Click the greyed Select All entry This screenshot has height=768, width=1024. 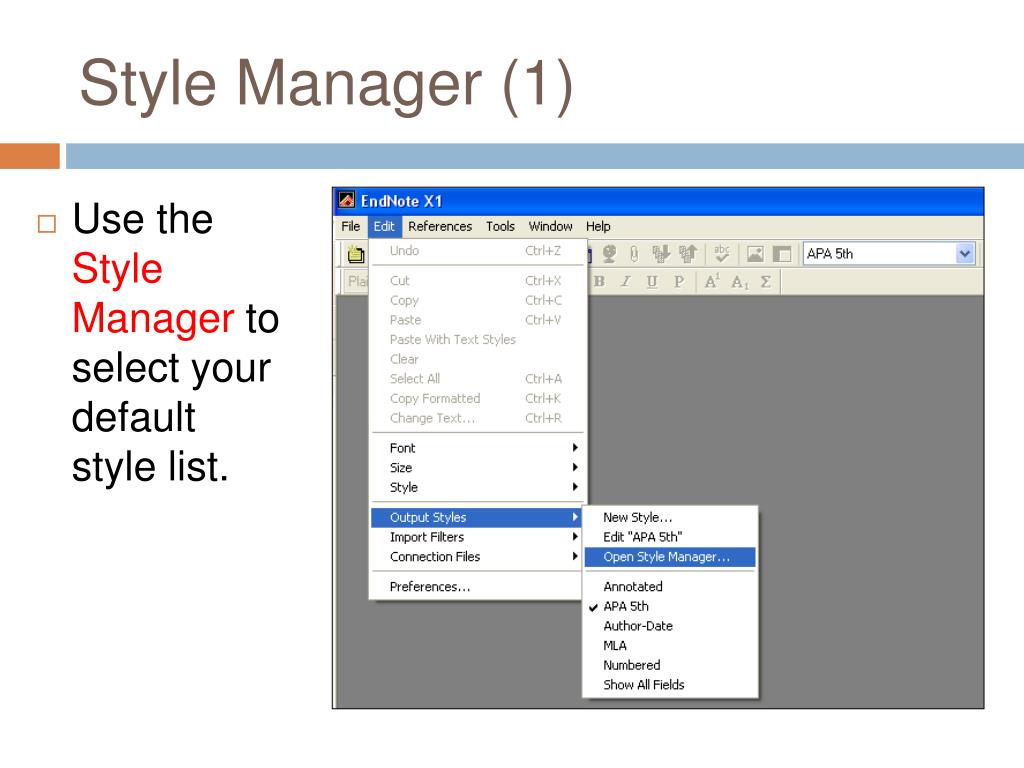(477, 379)
